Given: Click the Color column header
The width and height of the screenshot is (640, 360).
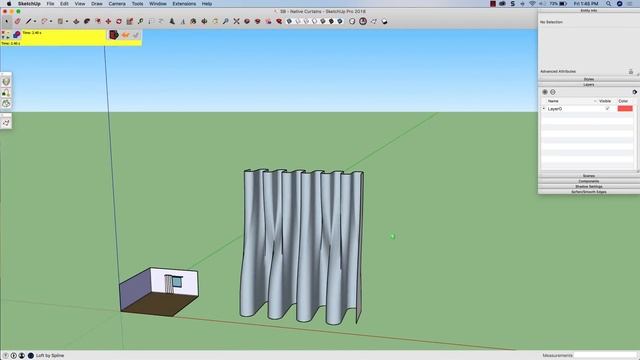Looking at the screenshot, I should [623, 101].
